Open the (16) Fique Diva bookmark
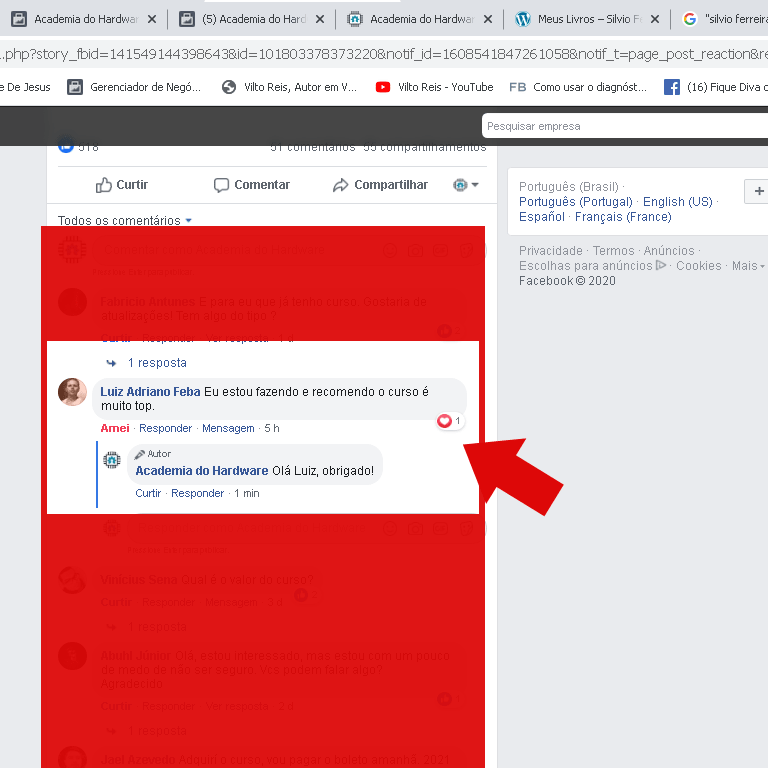Viewport: 768px width, 768px height. tap(716, 87)
